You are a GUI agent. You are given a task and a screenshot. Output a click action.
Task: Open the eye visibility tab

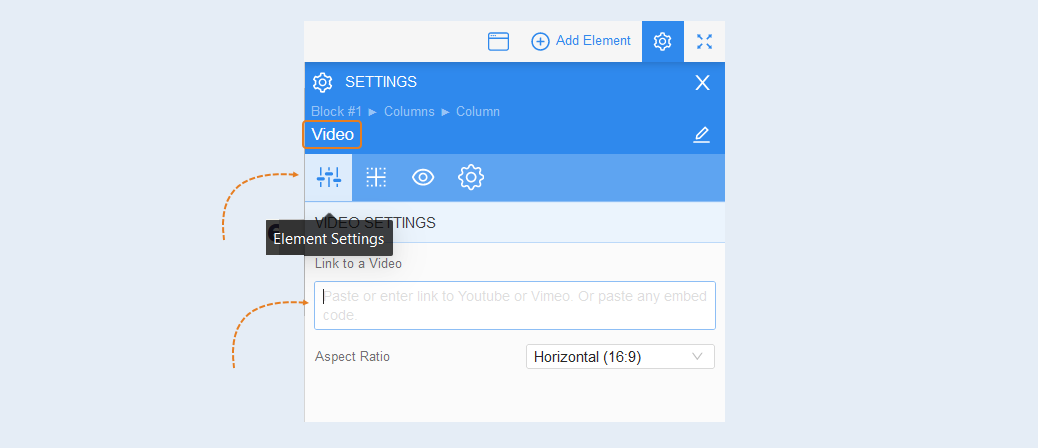[x=423, y=177]
